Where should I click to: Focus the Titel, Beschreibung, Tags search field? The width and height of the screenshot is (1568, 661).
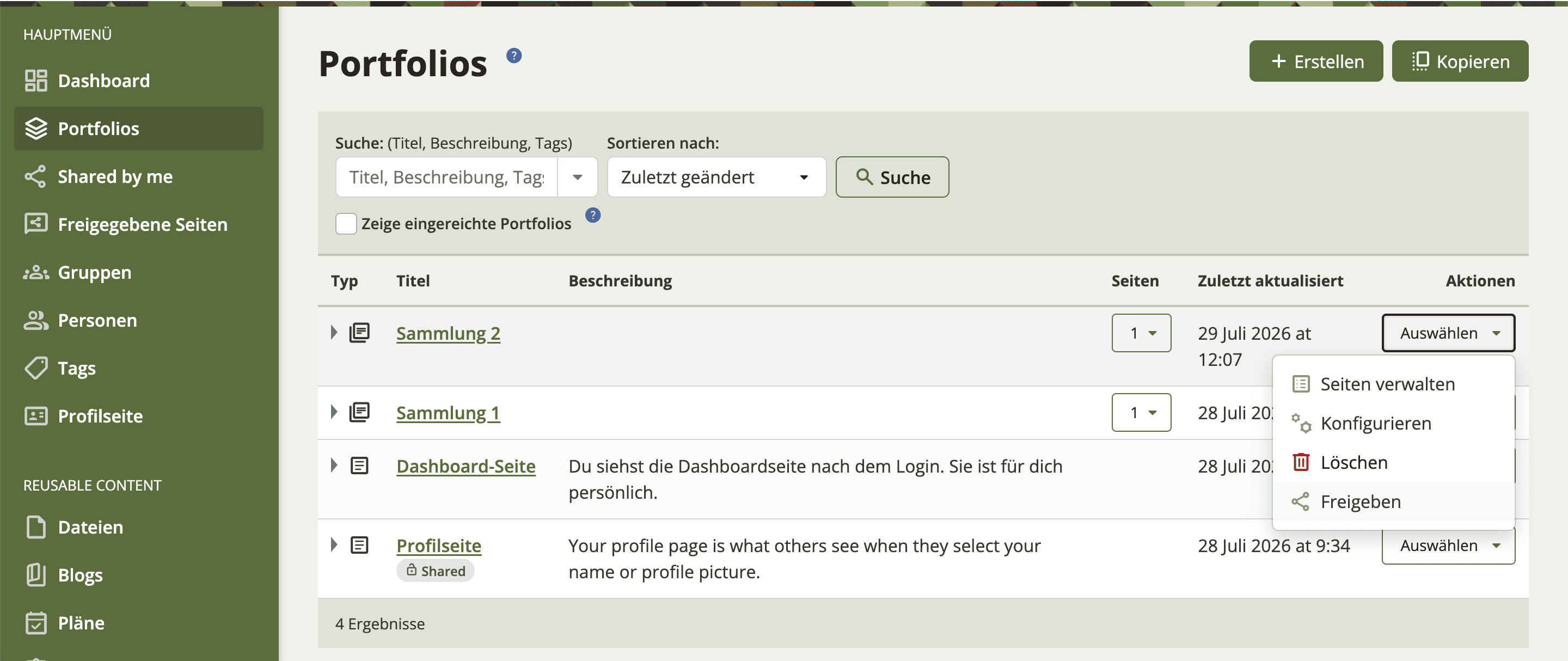[x=447, y=177]
